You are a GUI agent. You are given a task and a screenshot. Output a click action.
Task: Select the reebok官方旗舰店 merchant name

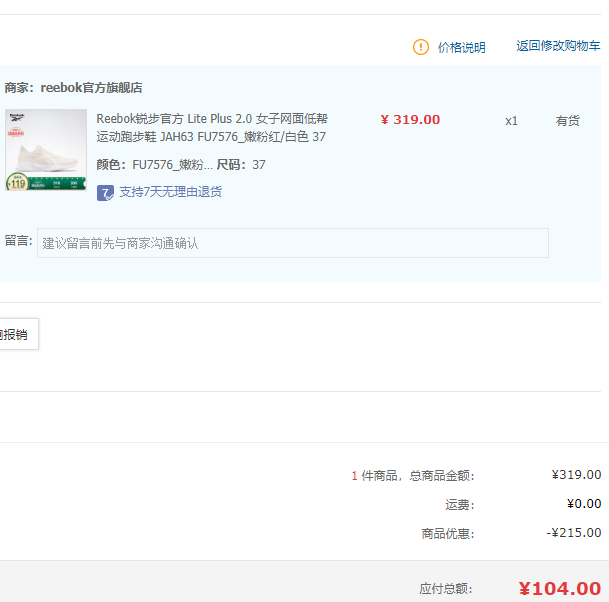(91, 88)
